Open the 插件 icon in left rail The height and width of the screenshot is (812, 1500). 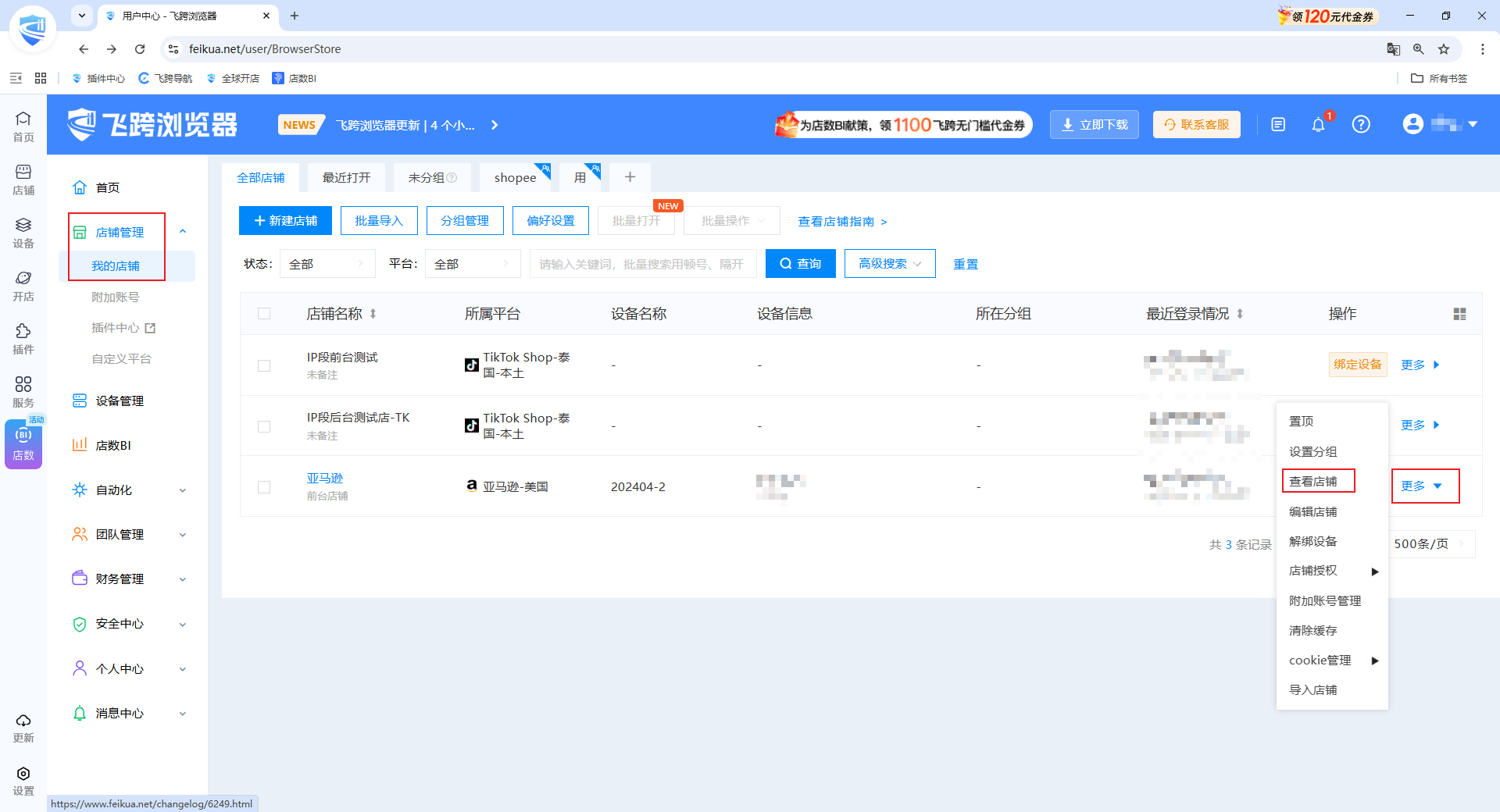[x=23, y=339]
